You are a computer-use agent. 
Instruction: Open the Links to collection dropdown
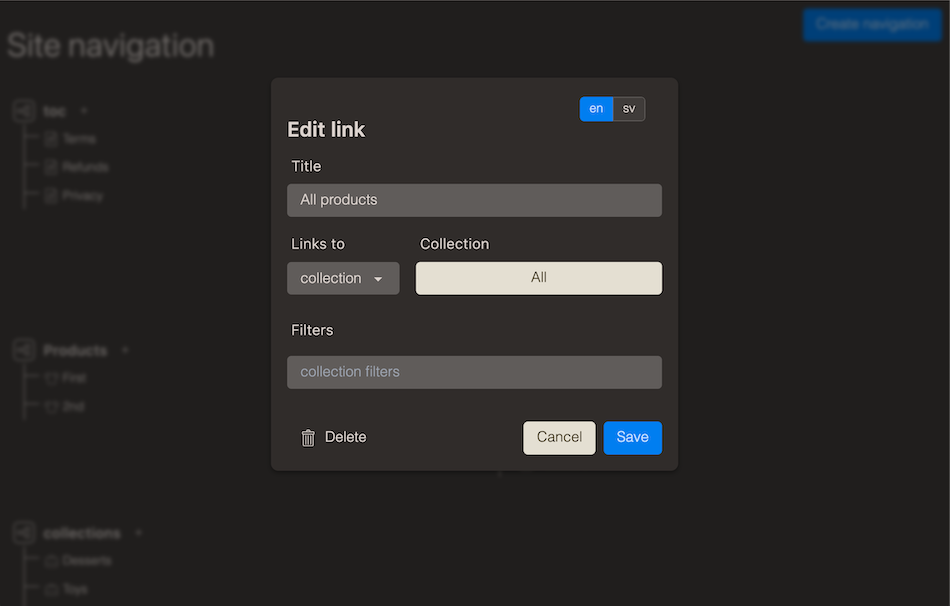tap(343, 278)
